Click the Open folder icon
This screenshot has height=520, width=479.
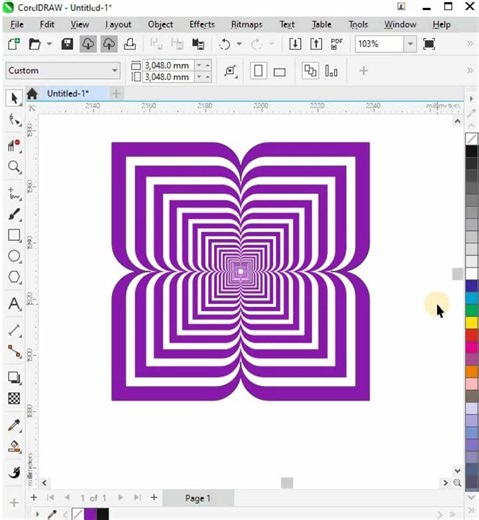click(x=35, y=44)
